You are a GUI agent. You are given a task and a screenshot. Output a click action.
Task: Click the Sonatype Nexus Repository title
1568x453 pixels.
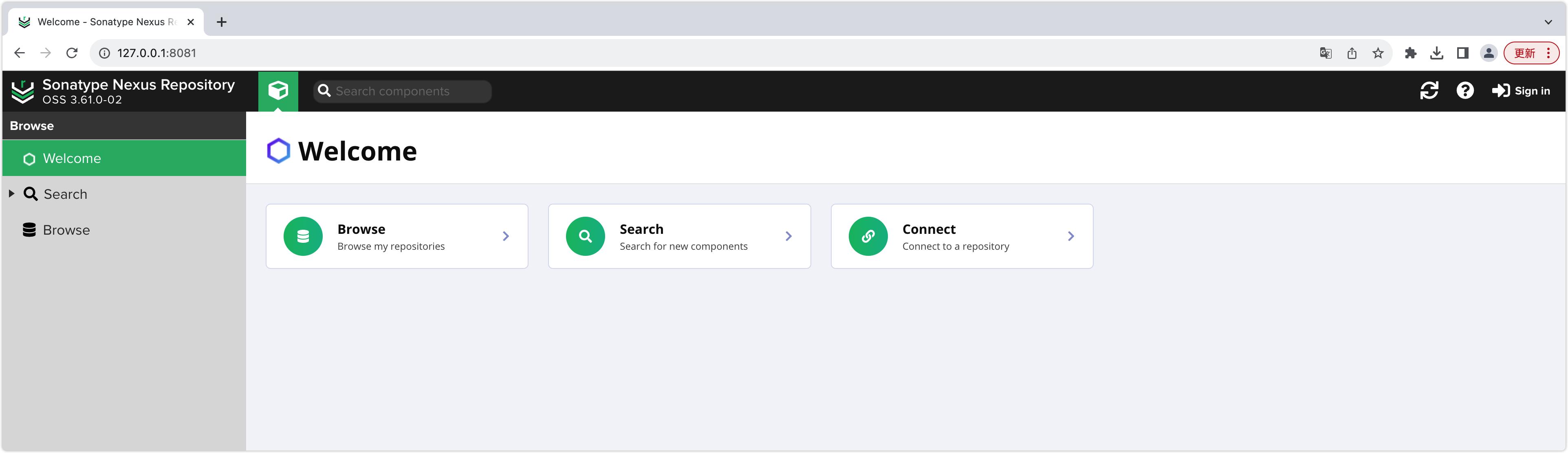pyautogui.click(x=138, y=85)
